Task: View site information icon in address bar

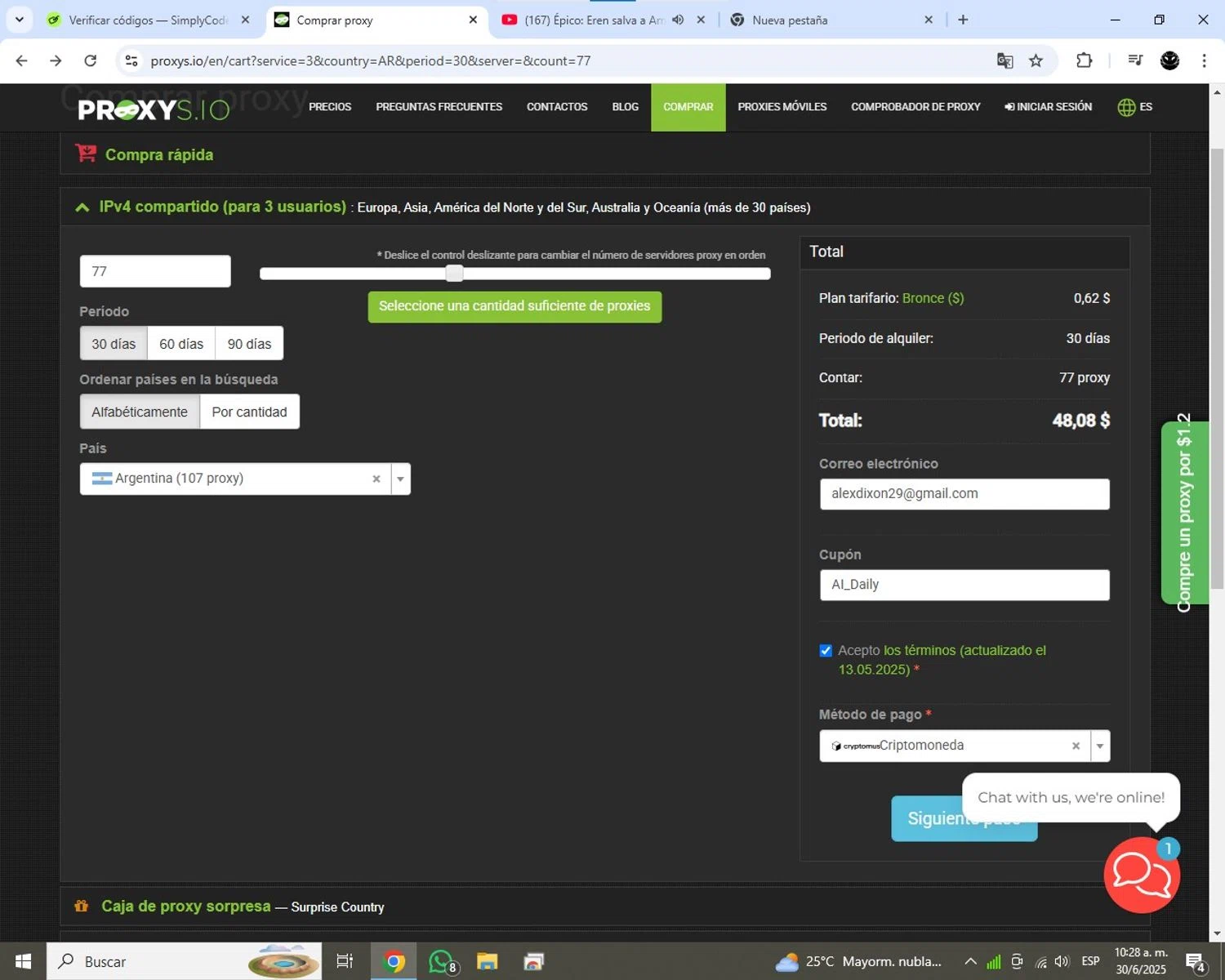Action: pyautogui.click(x=131, y=60)
